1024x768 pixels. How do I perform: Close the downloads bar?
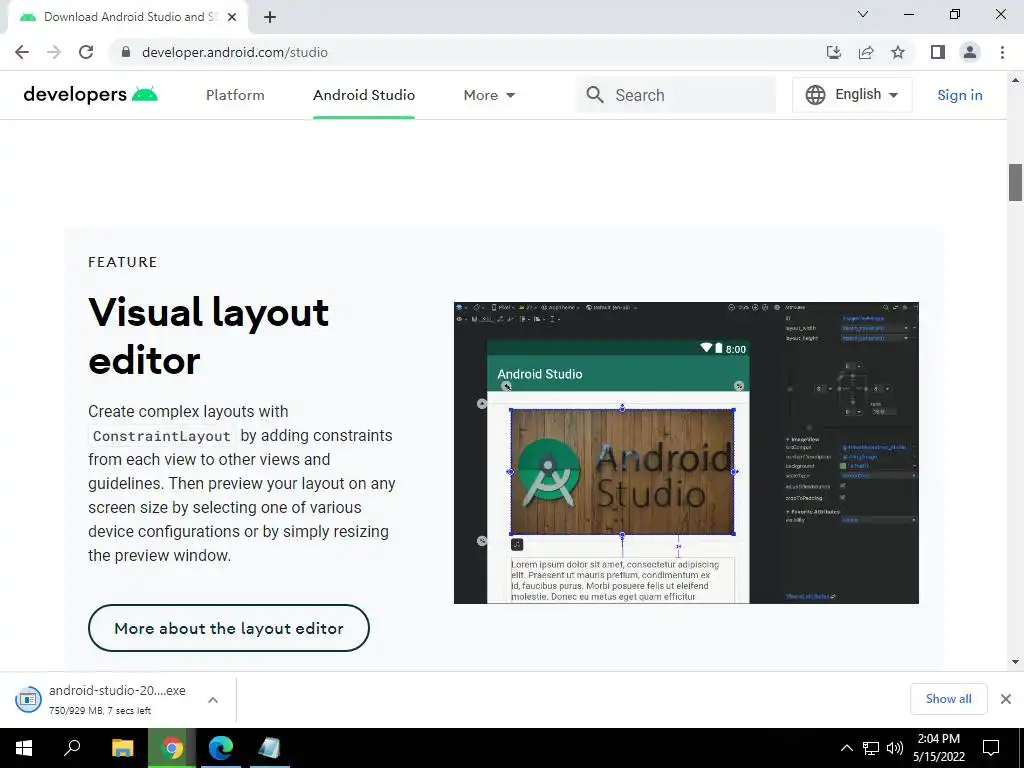click(1006, 699)
